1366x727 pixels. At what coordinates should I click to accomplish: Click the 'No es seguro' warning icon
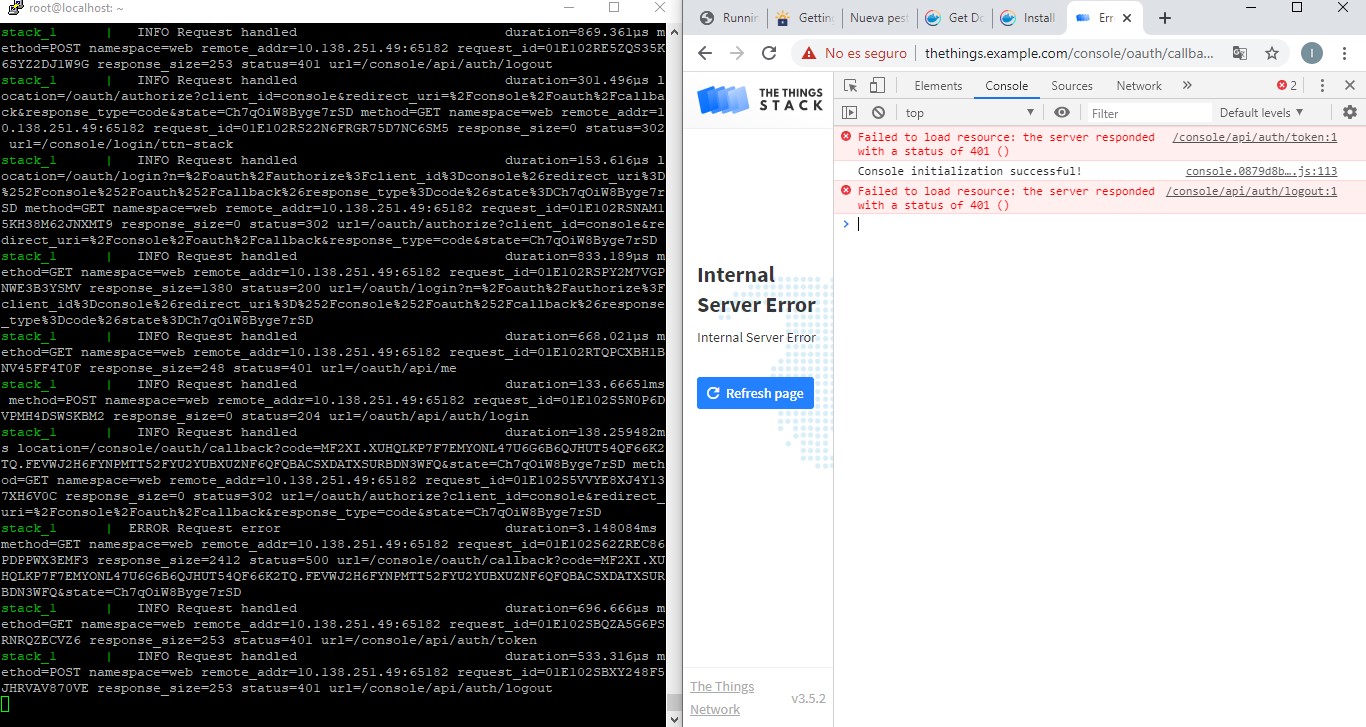click(808, 53)
